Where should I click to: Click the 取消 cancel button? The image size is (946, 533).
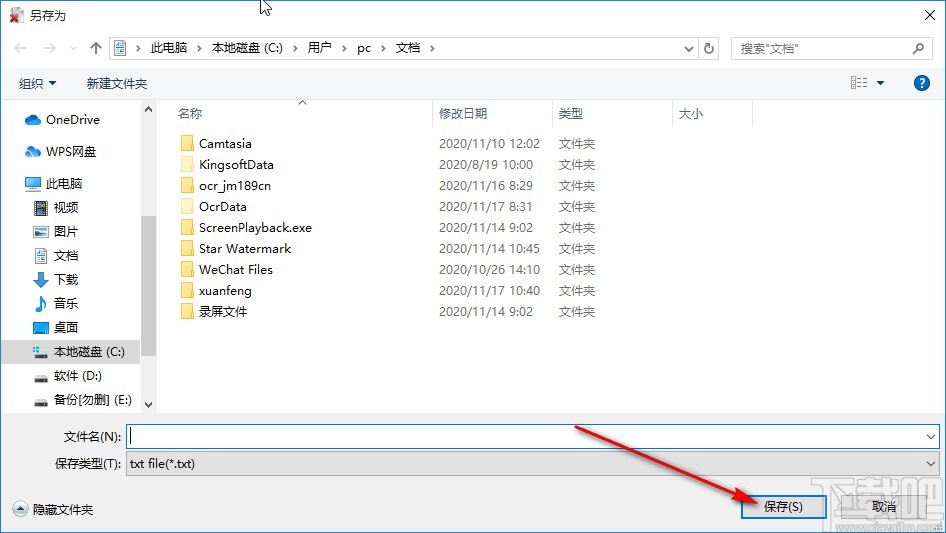[x=884, y=506]
